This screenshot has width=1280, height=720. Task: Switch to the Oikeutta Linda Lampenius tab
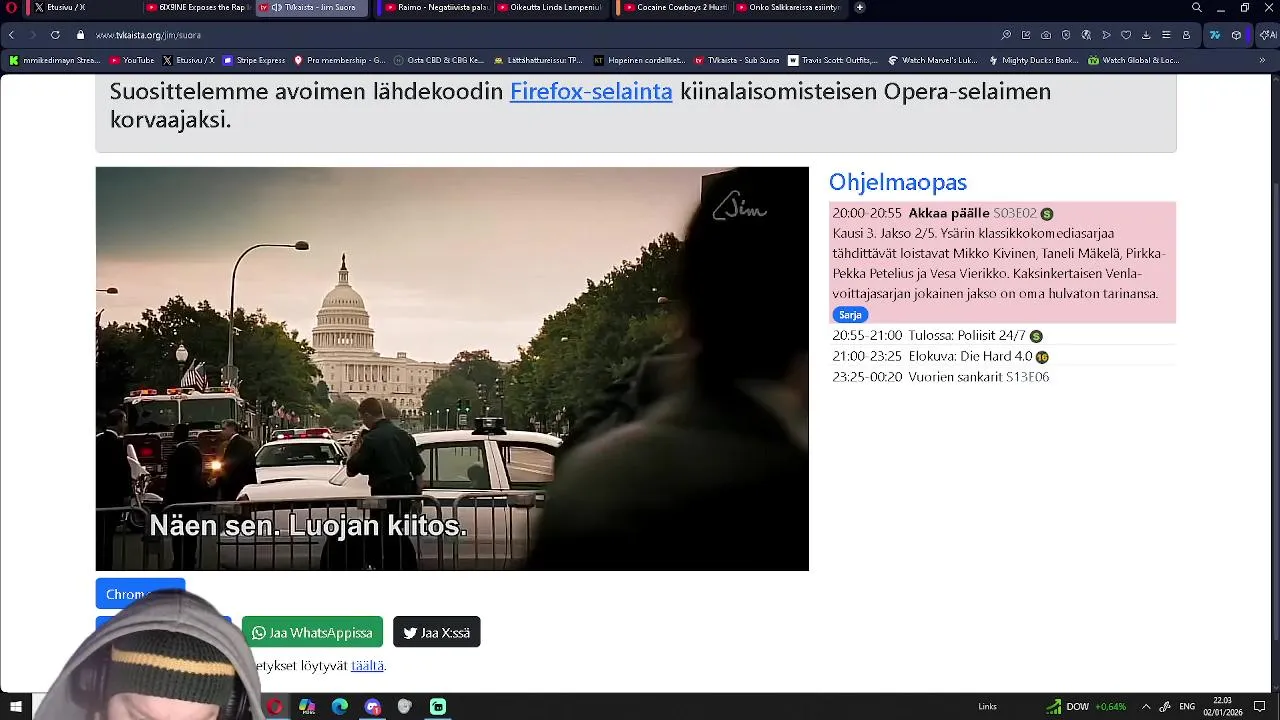point(550,7)
